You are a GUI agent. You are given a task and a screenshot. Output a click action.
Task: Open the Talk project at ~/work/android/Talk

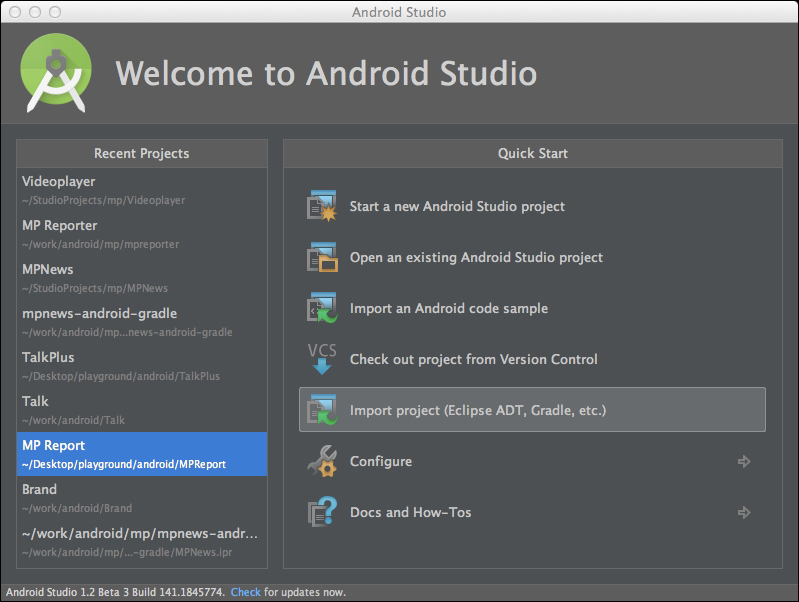(142, 410)
